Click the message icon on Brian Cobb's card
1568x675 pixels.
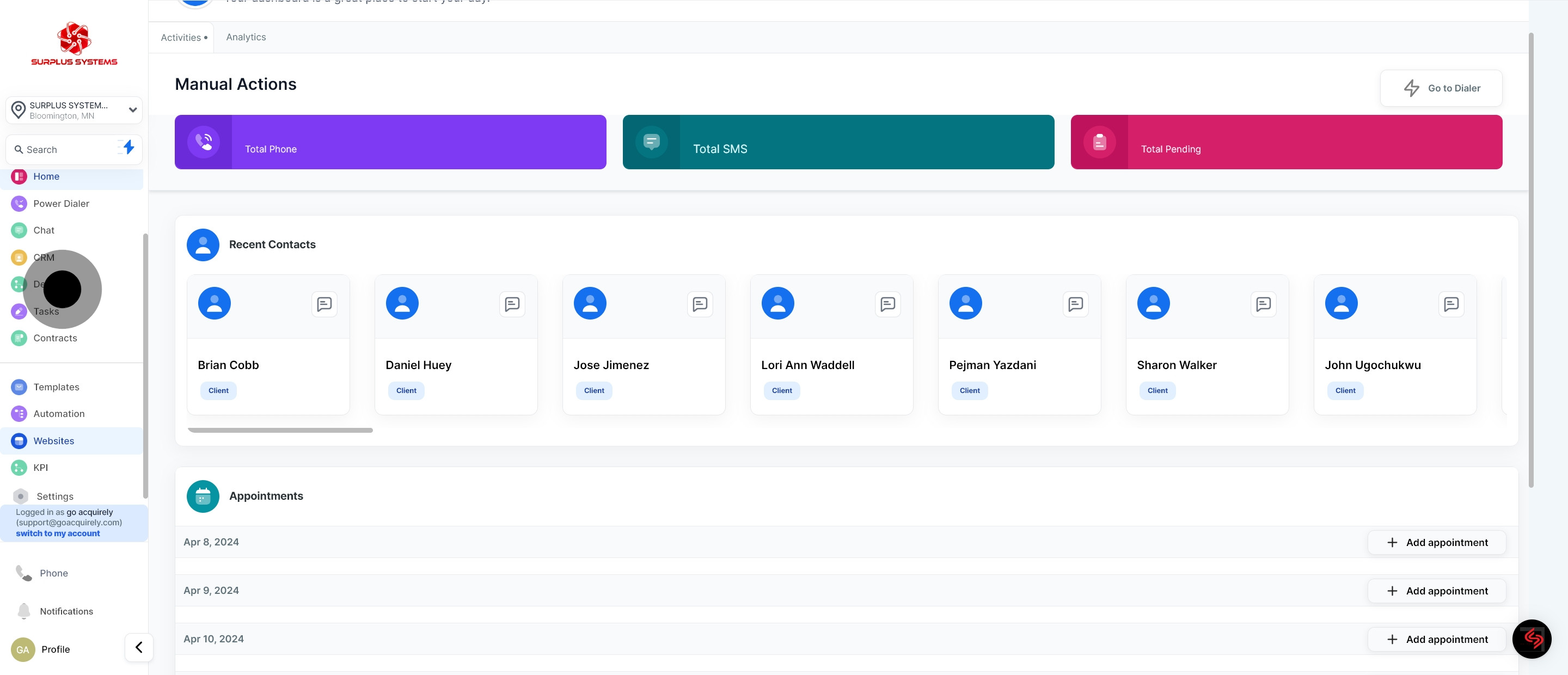(324, 304)
